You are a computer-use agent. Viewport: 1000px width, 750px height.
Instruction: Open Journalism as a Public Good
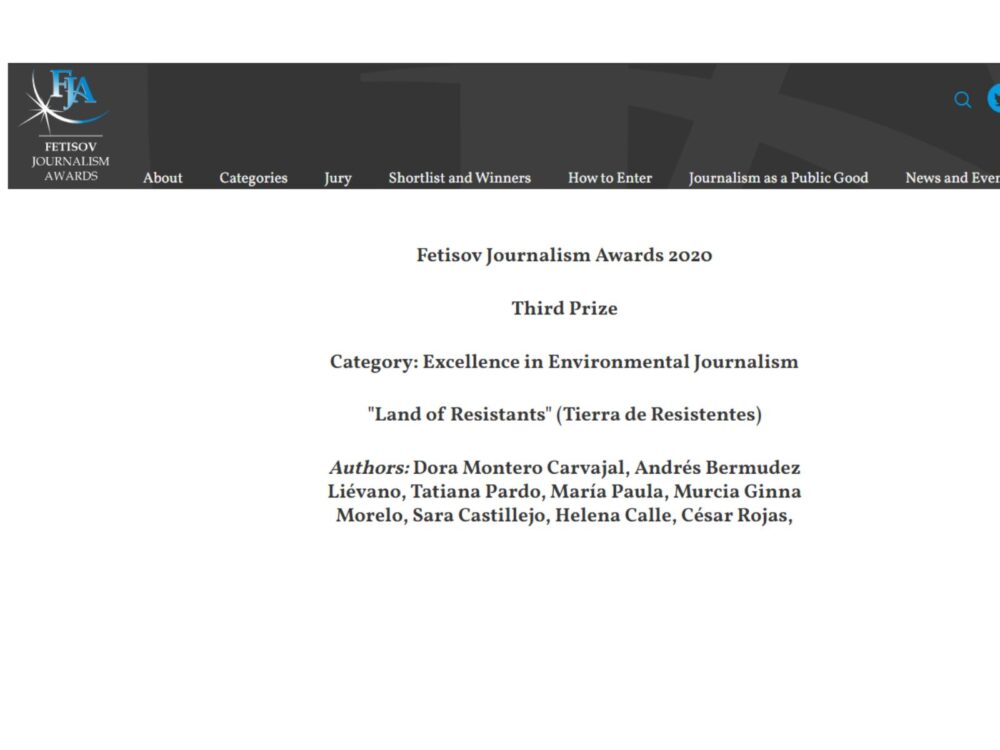point(779,178)
